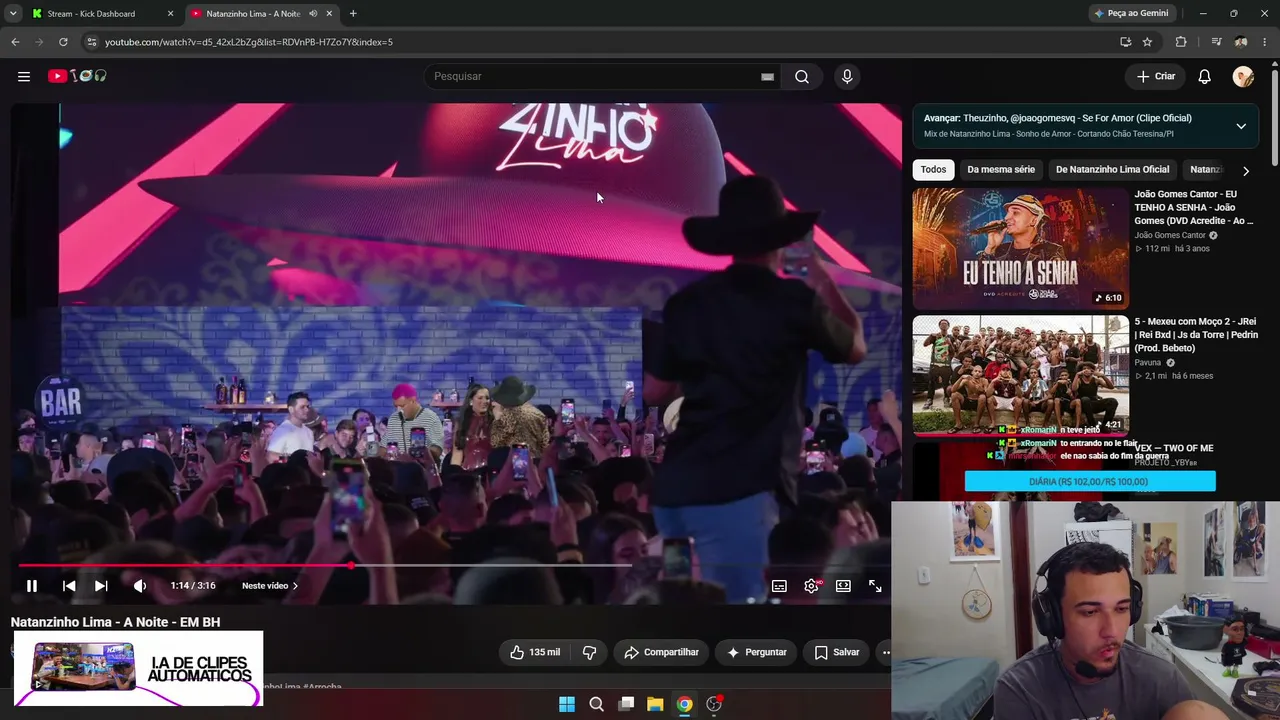Open João Gomes Cantor video title
The width and height of the screenshot is (1280, 720).
1194,207
